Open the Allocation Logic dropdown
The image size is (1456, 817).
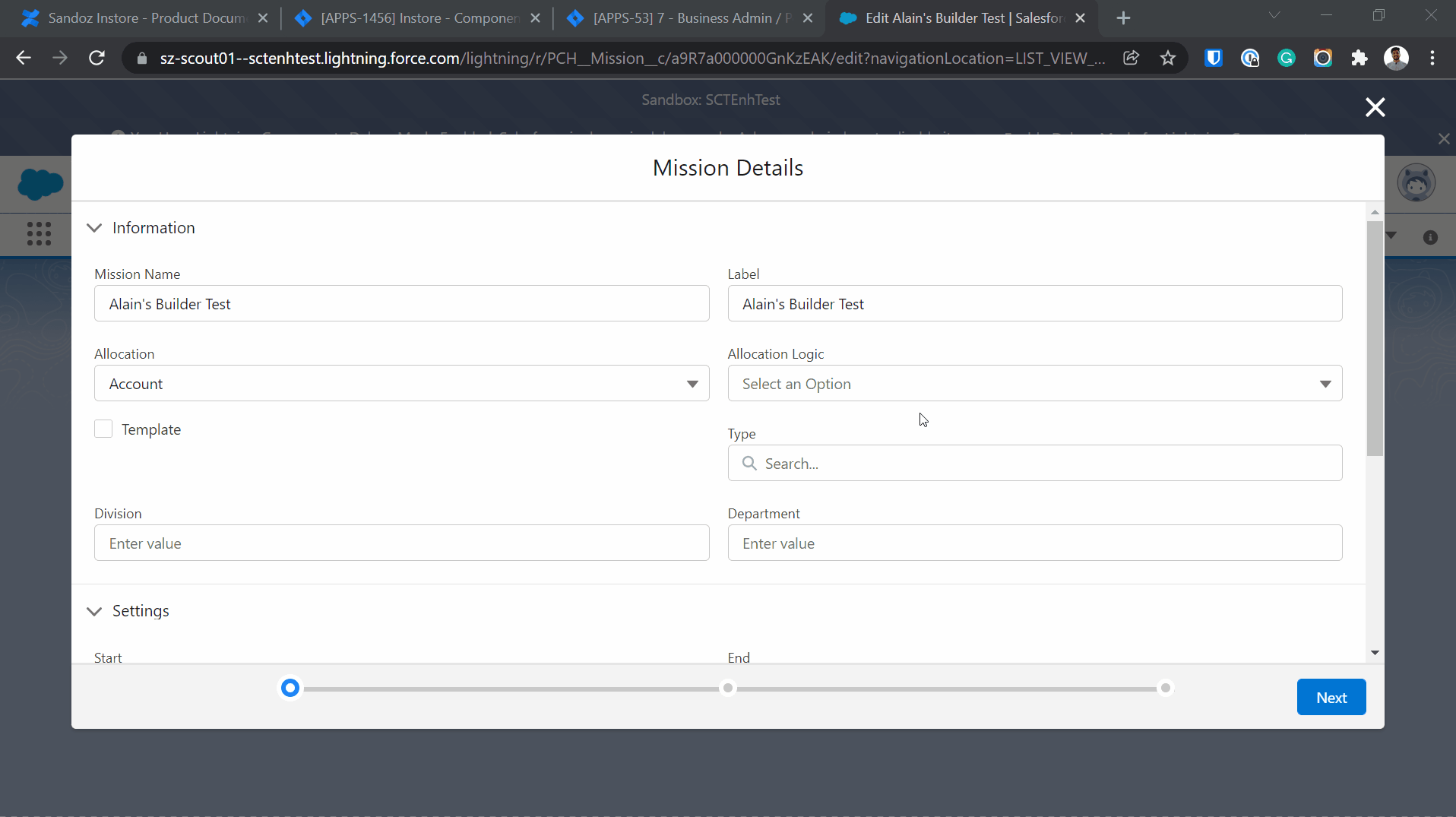click(x=1034, y=384)
